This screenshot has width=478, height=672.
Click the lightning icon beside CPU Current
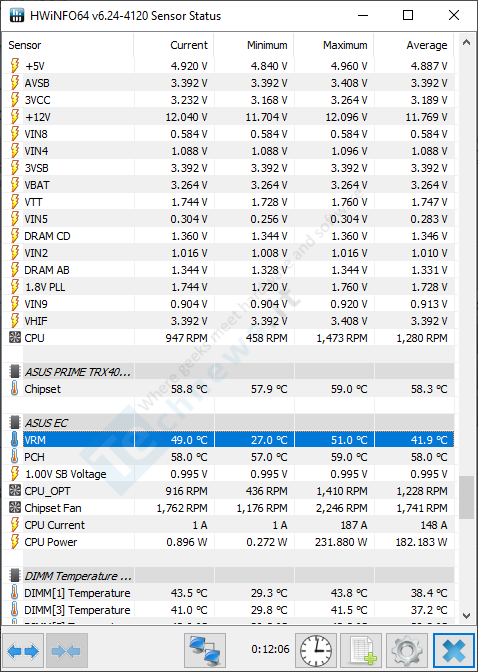15,525
